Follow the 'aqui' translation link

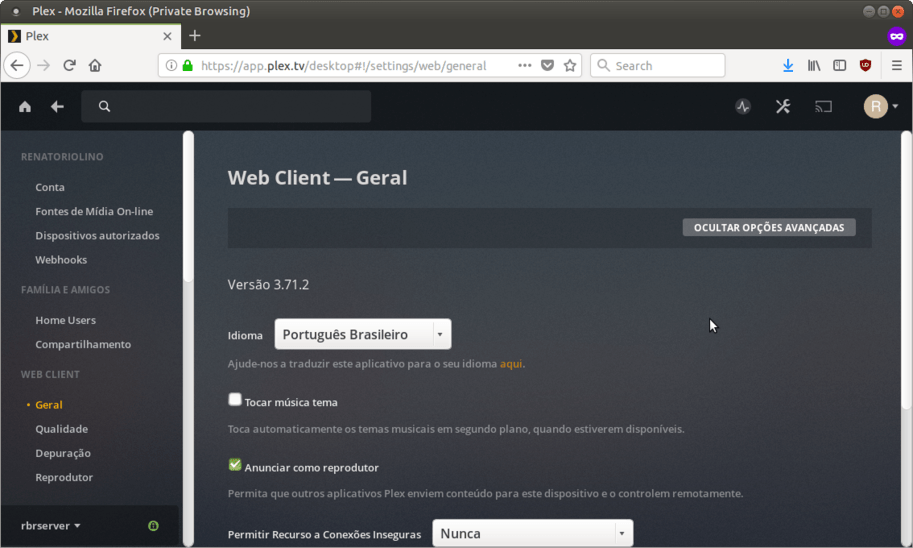coord(511,364)
